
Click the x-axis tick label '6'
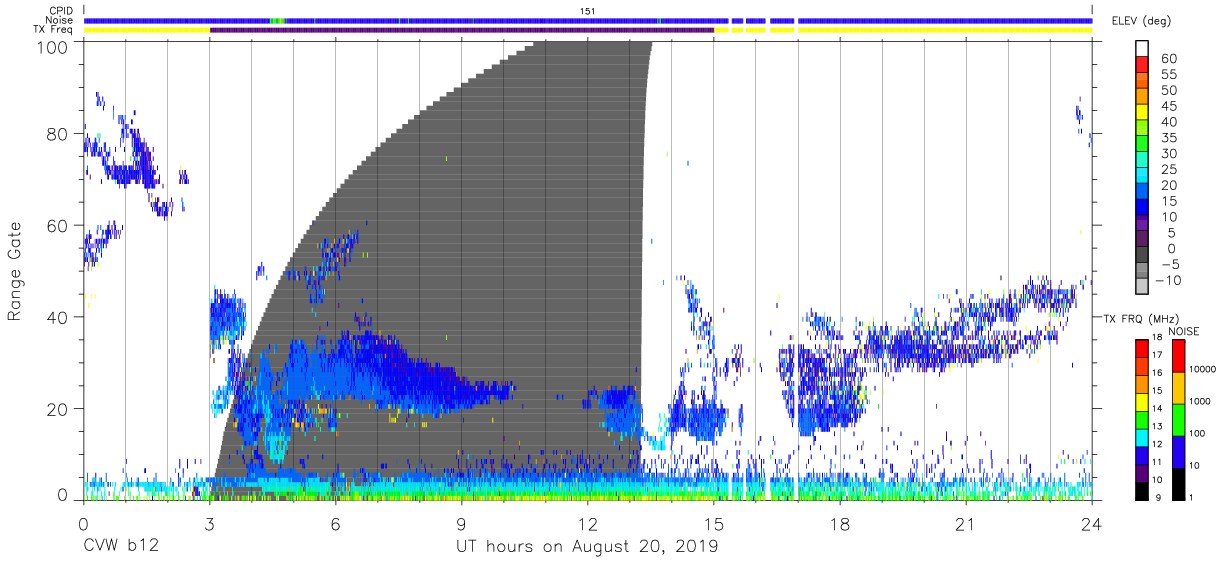[x=335, y=524]
